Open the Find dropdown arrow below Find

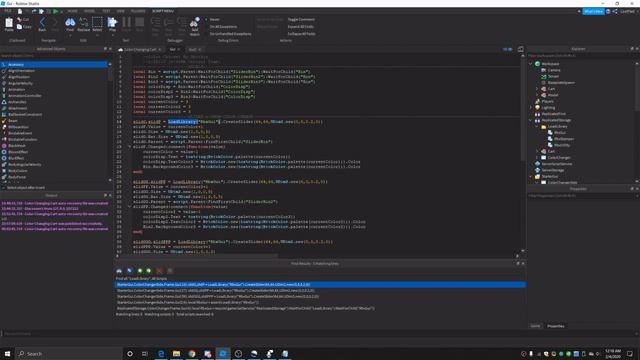pyautogui.click(x=70, y=36)
